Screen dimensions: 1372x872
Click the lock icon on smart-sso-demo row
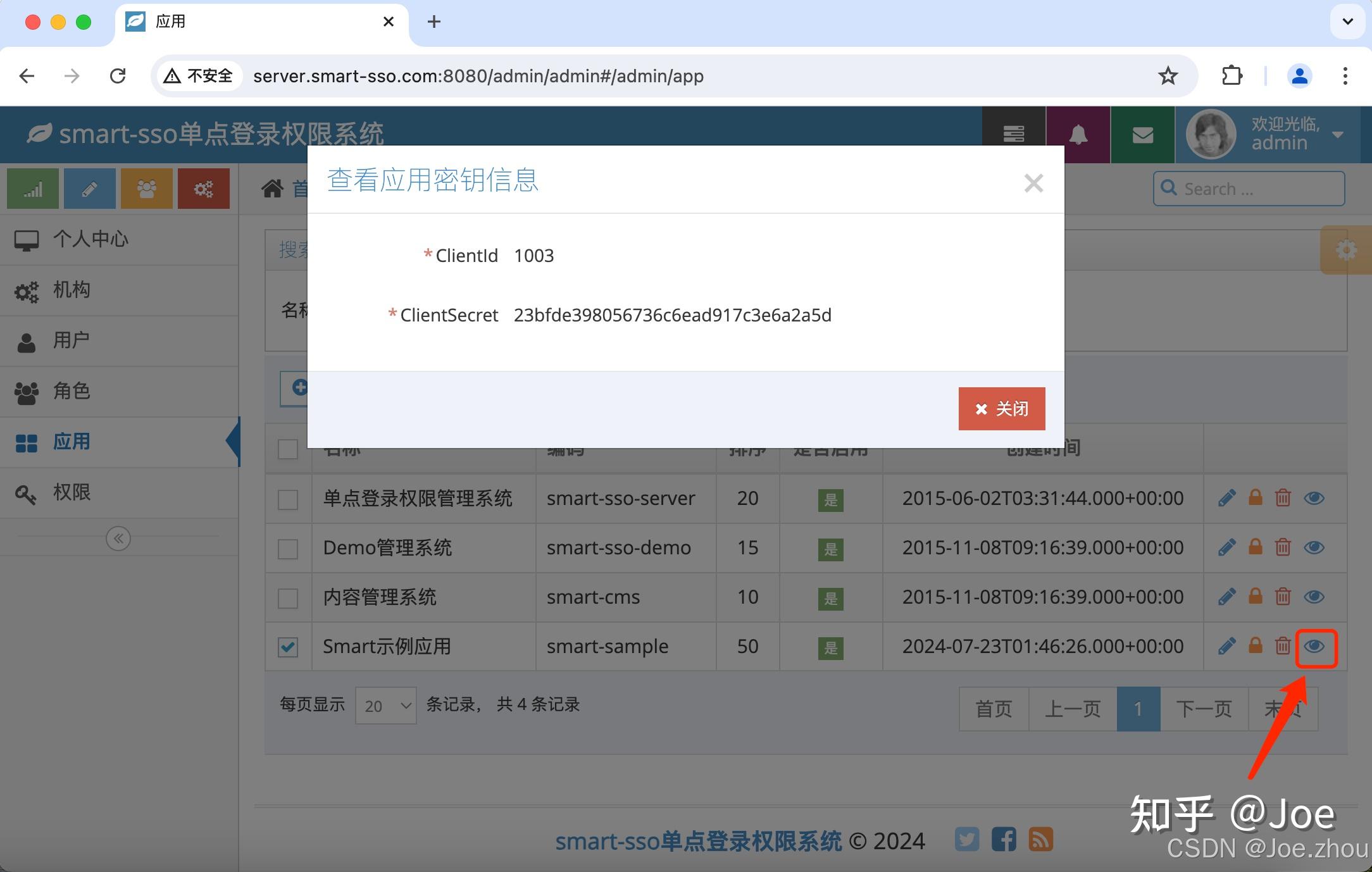1254,547
